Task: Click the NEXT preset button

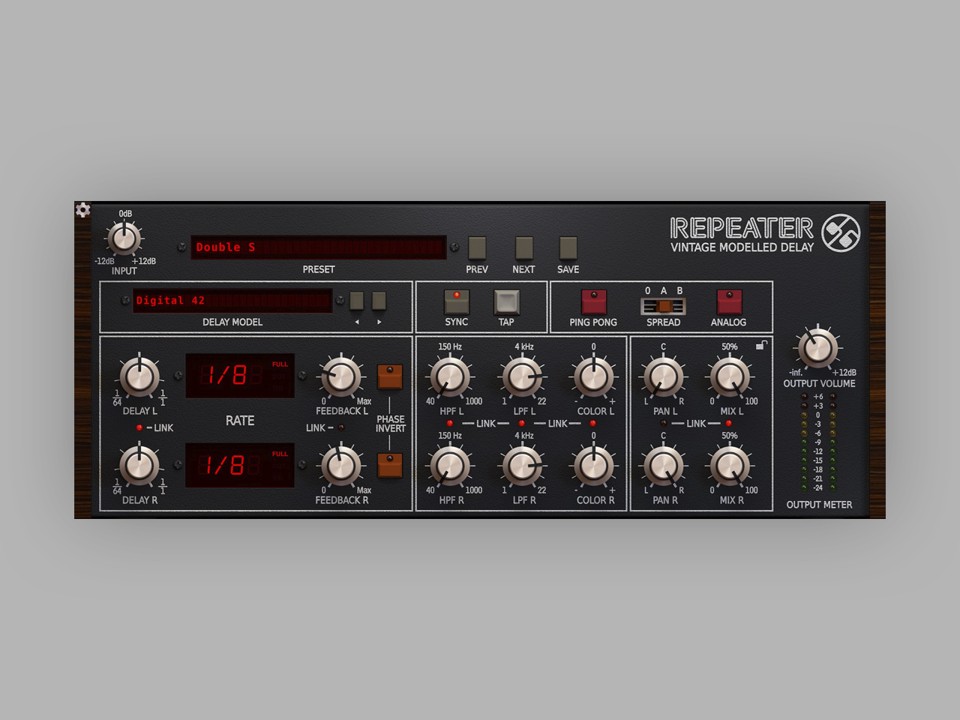Action: (x=523, y=248)
